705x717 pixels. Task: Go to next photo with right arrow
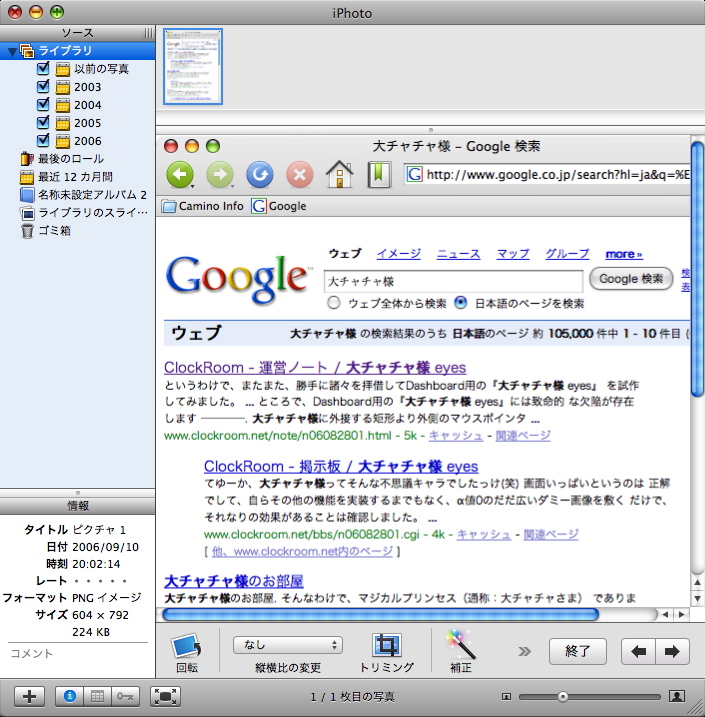click(672, 651)
